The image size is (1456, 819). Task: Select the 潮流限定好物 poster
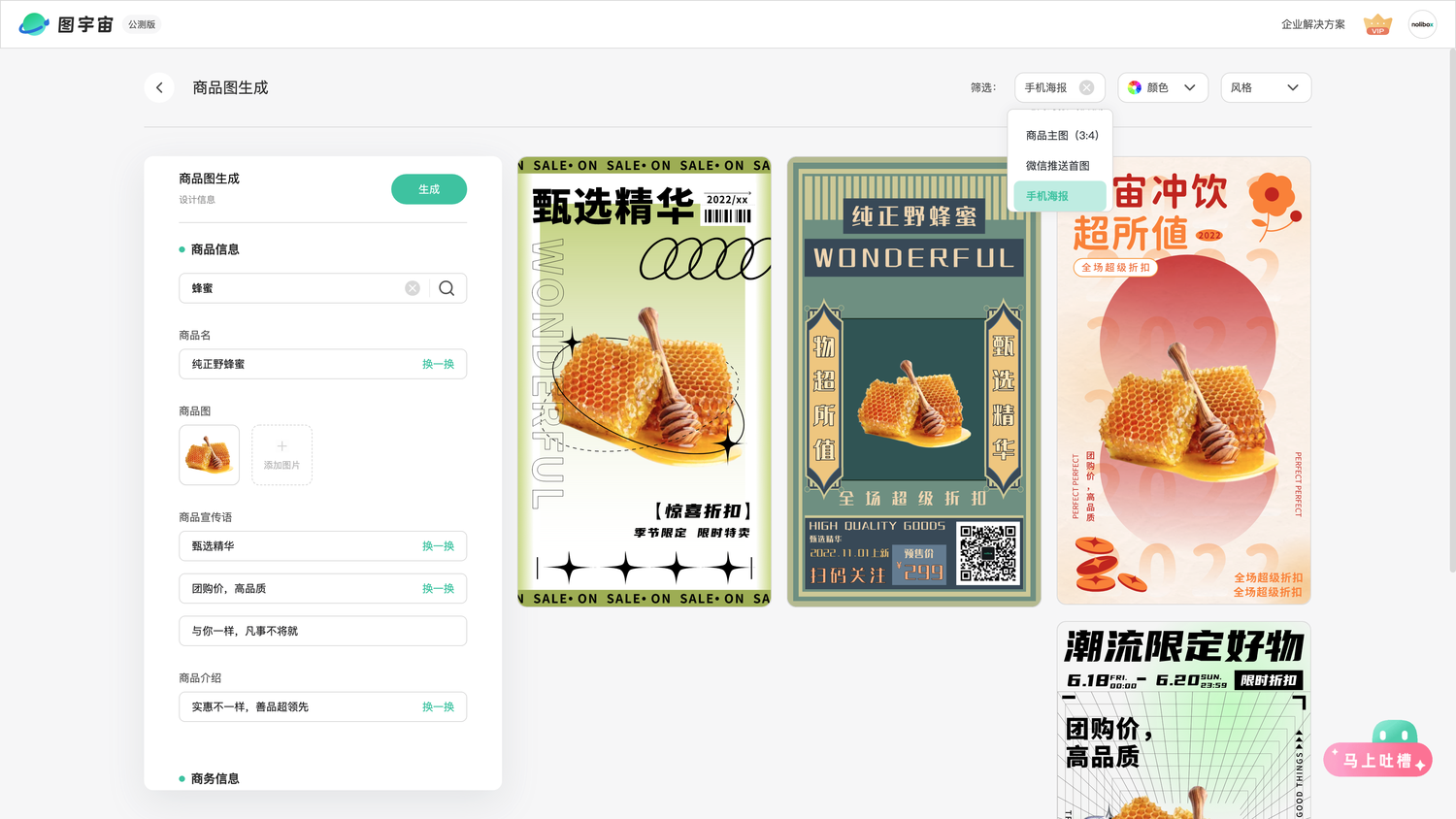click(x=1183, y=720)
